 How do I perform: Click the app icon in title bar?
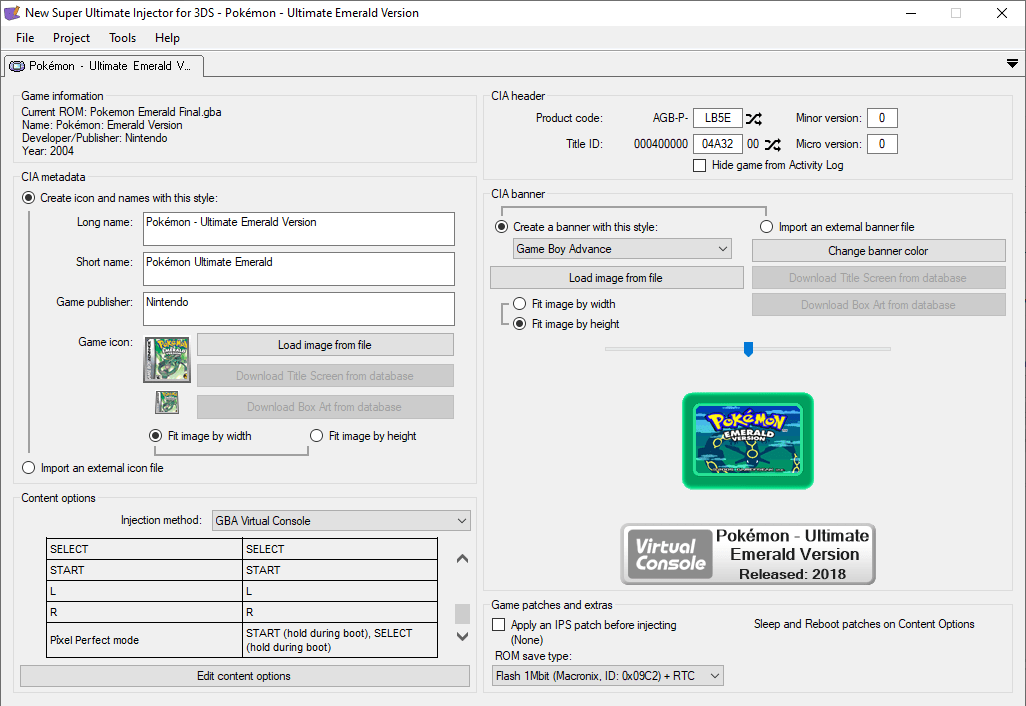coord(12,12)
